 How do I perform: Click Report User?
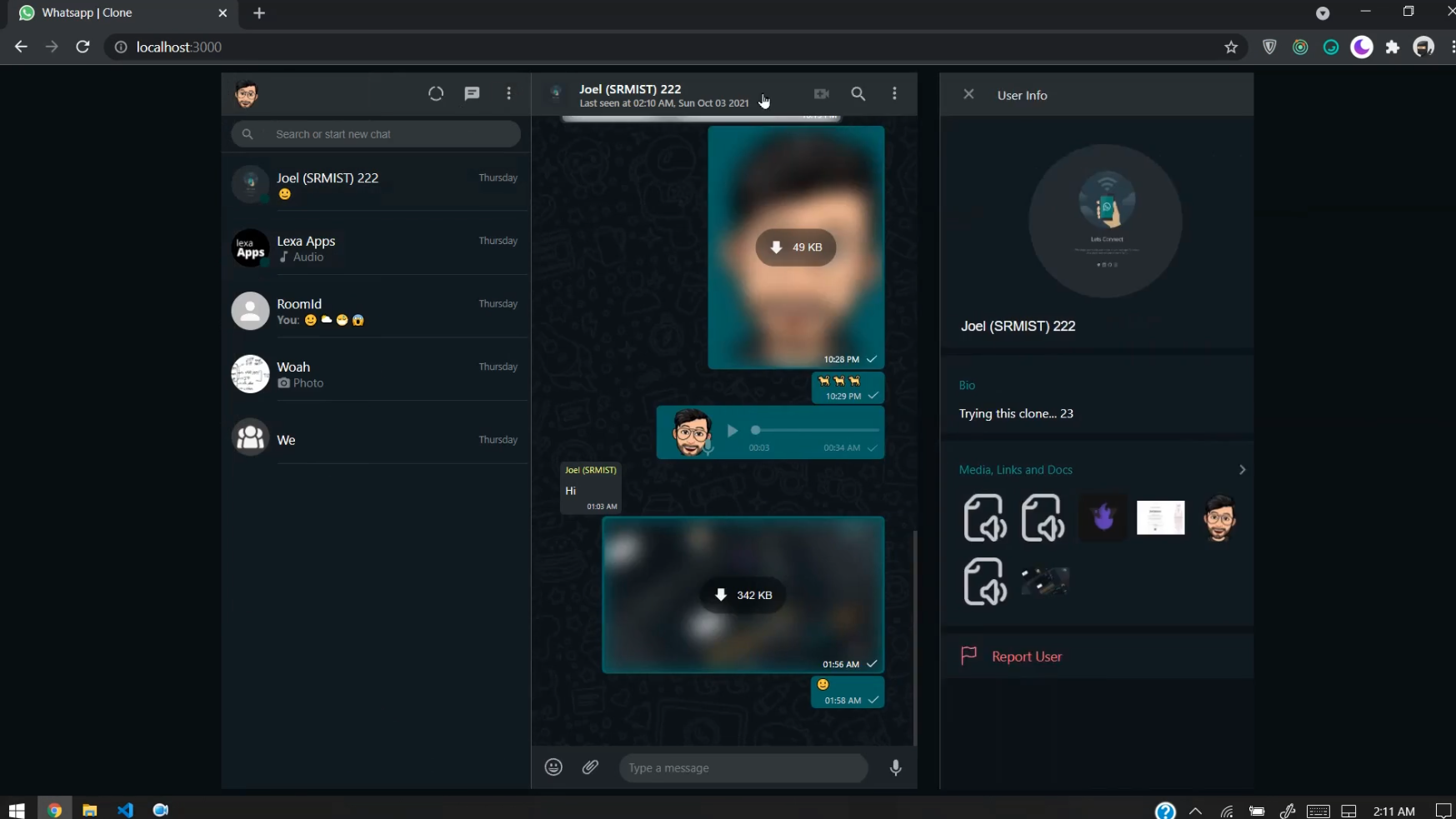pyautogui.click(x=1026, y=656)
